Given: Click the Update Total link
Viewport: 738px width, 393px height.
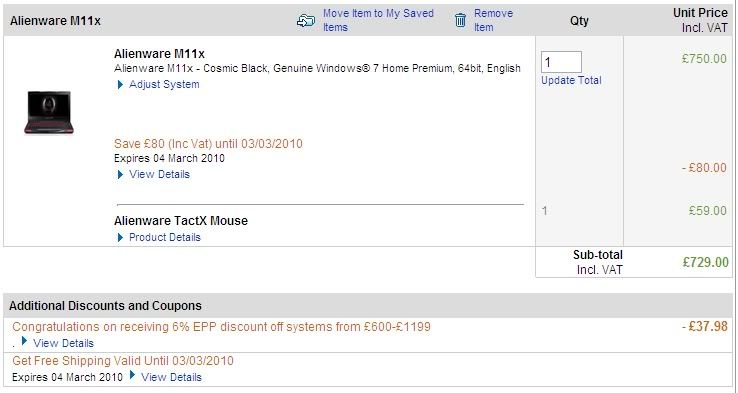Looking at the screenshot, I should 571,80.
